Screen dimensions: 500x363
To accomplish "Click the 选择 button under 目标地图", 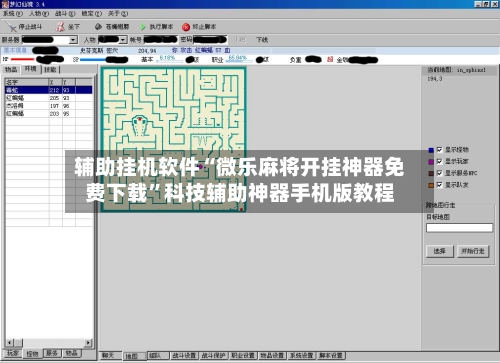I will (440, 251).
